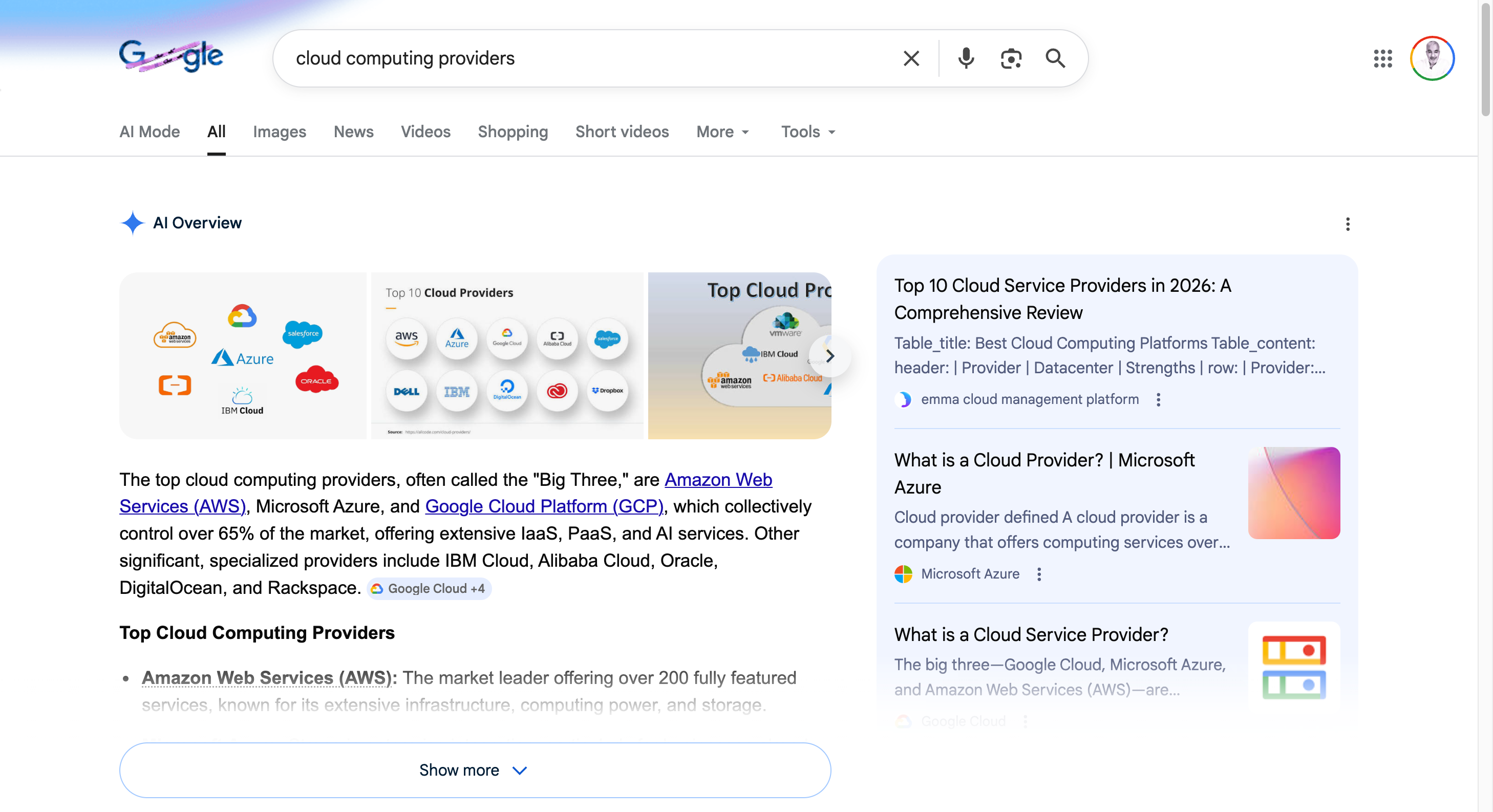1493x812 pixels.
Task: Expand the More search filters dropdown
Action: point(723,132)
